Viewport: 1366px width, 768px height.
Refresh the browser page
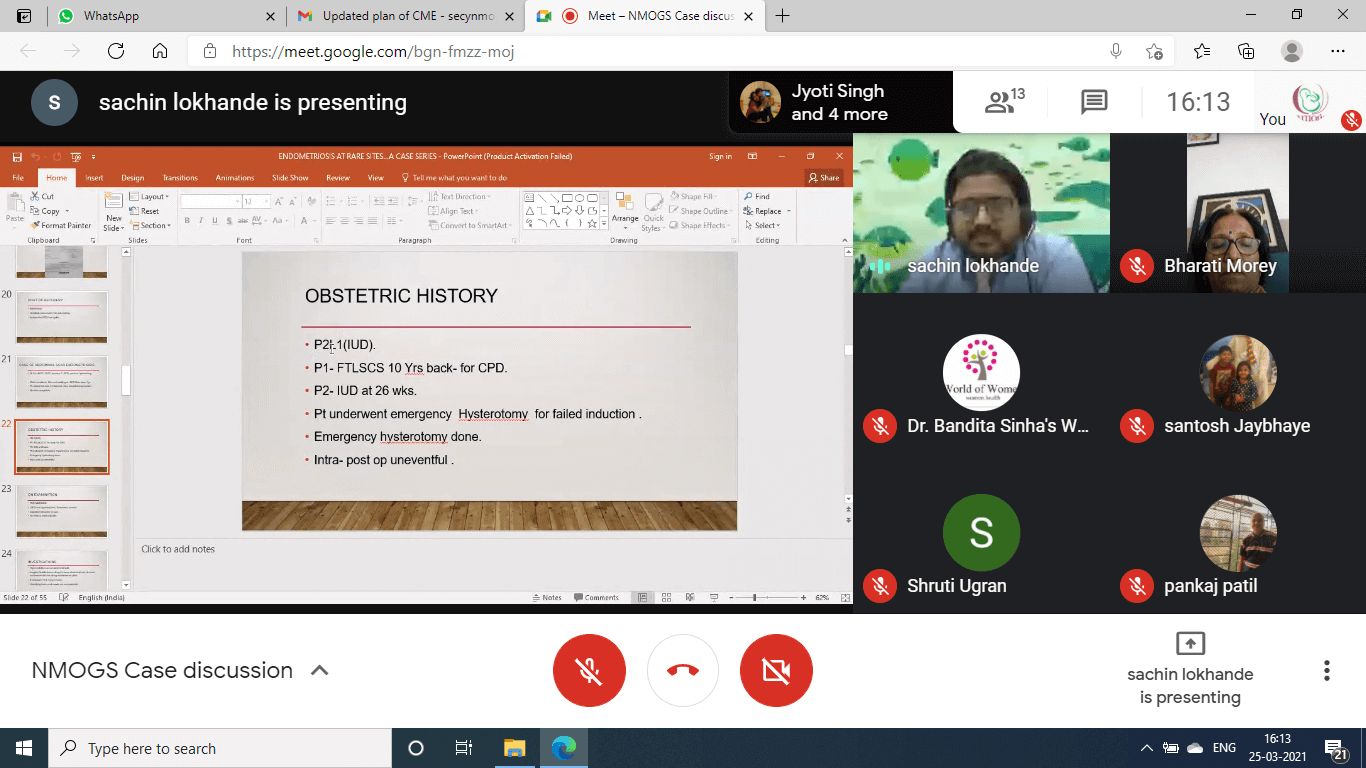tap(116, 51)
